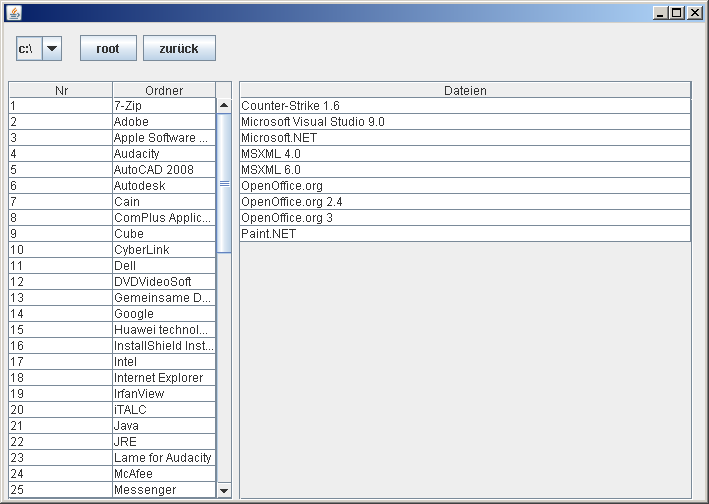Select the iTALC folder
This screenshot has height=504, width=709.
pyautogui.click(x=164, y=410)
